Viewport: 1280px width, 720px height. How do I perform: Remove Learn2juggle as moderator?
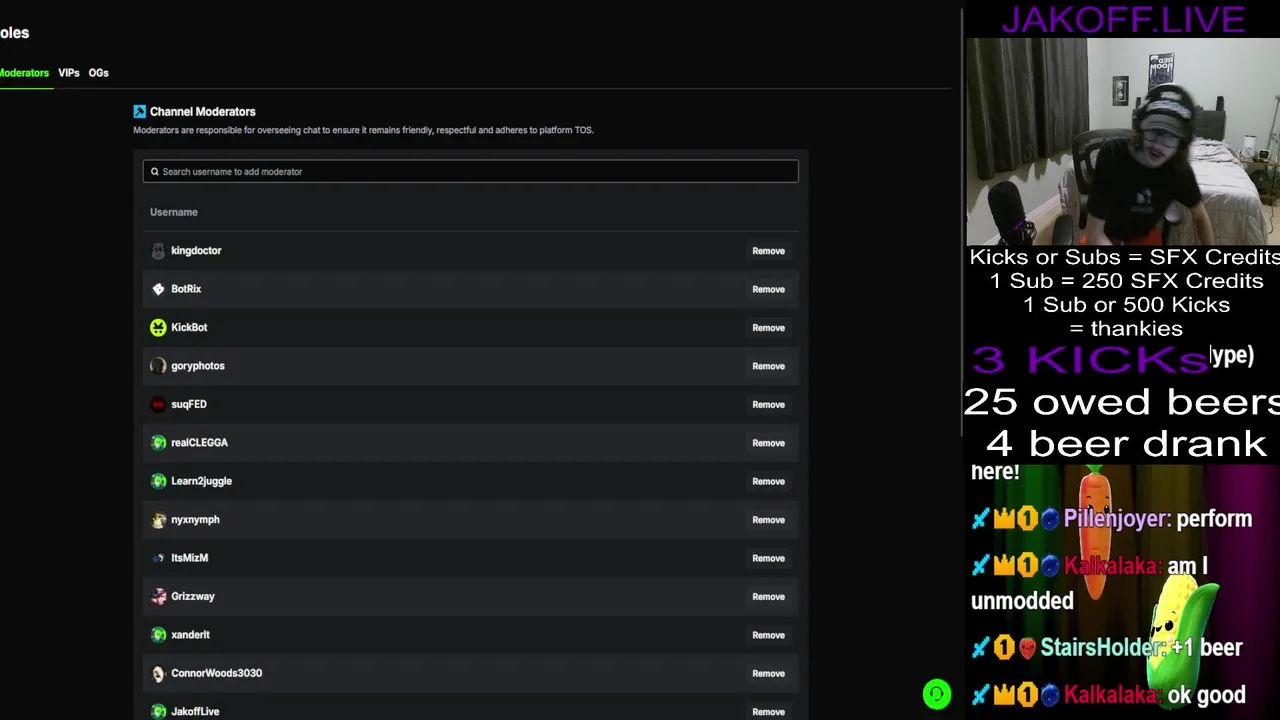768,481
